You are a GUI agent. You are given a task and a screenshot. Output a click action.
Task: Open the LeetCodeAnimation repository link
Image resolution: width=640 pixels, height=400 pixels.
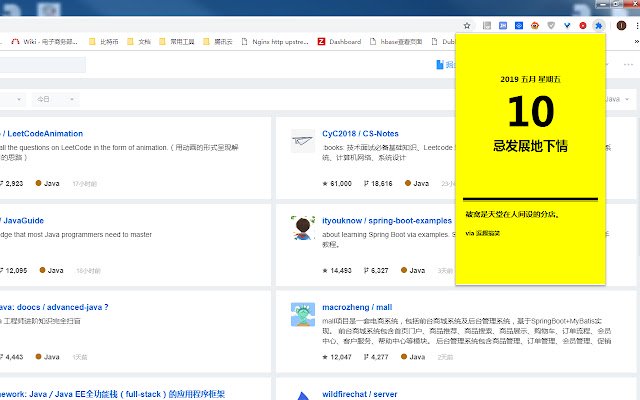(x=44, y=133)
